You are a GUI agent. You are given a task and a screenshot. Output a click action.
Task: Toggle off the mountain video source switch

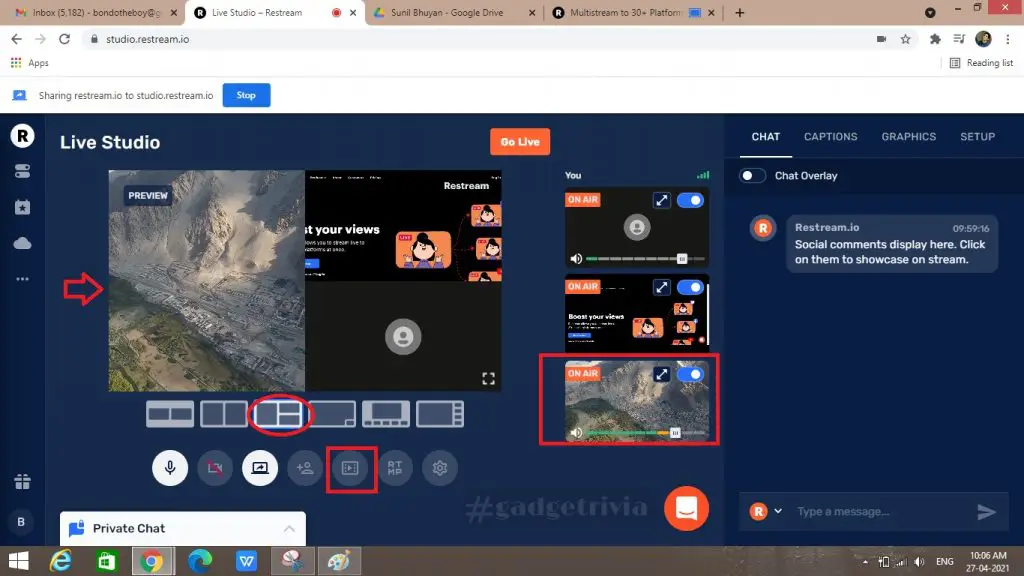[x=690, y=374]
